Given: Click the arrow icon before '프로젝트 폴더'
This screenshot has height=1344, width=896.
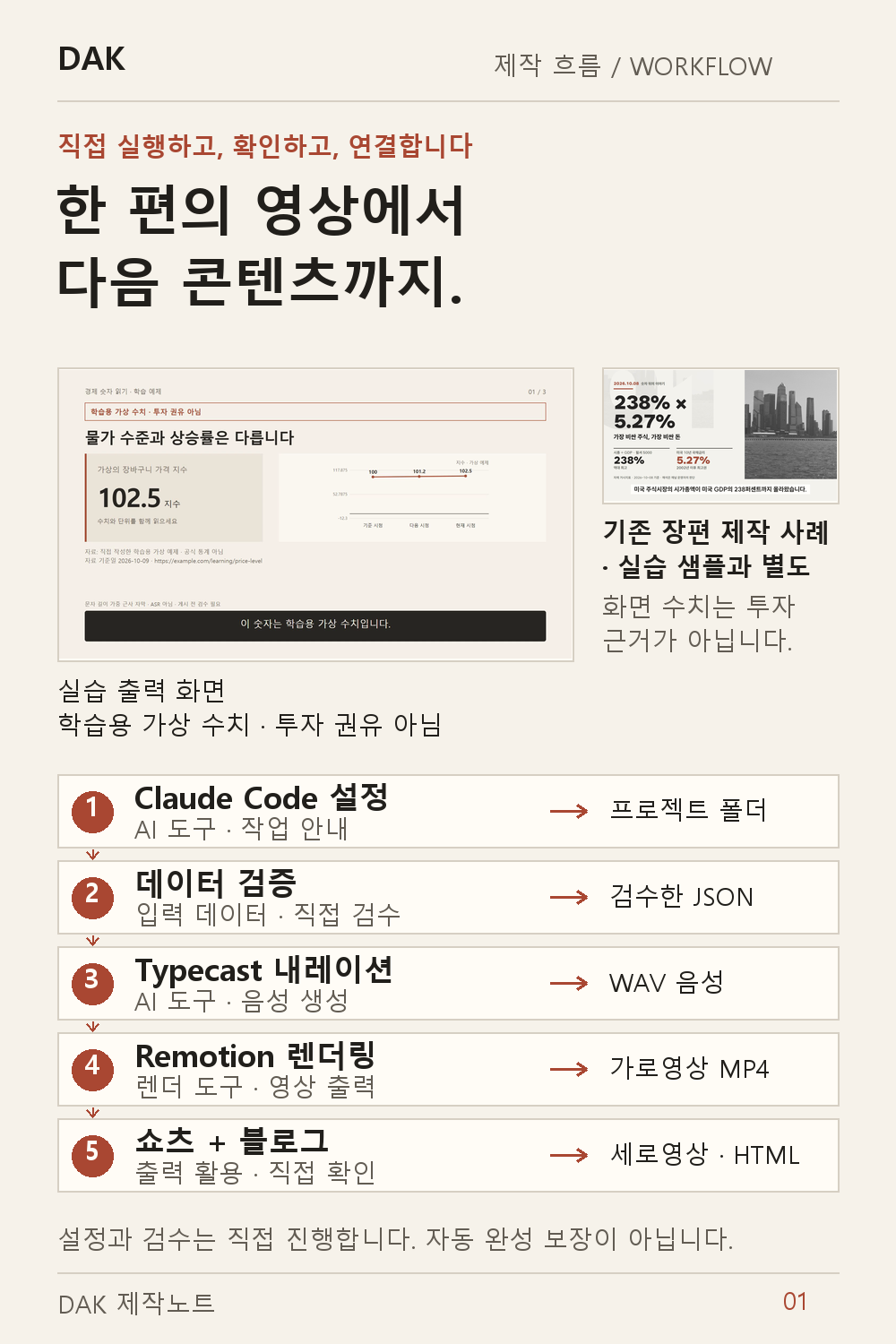Looking at the screenshot, I should click(569, 812).
